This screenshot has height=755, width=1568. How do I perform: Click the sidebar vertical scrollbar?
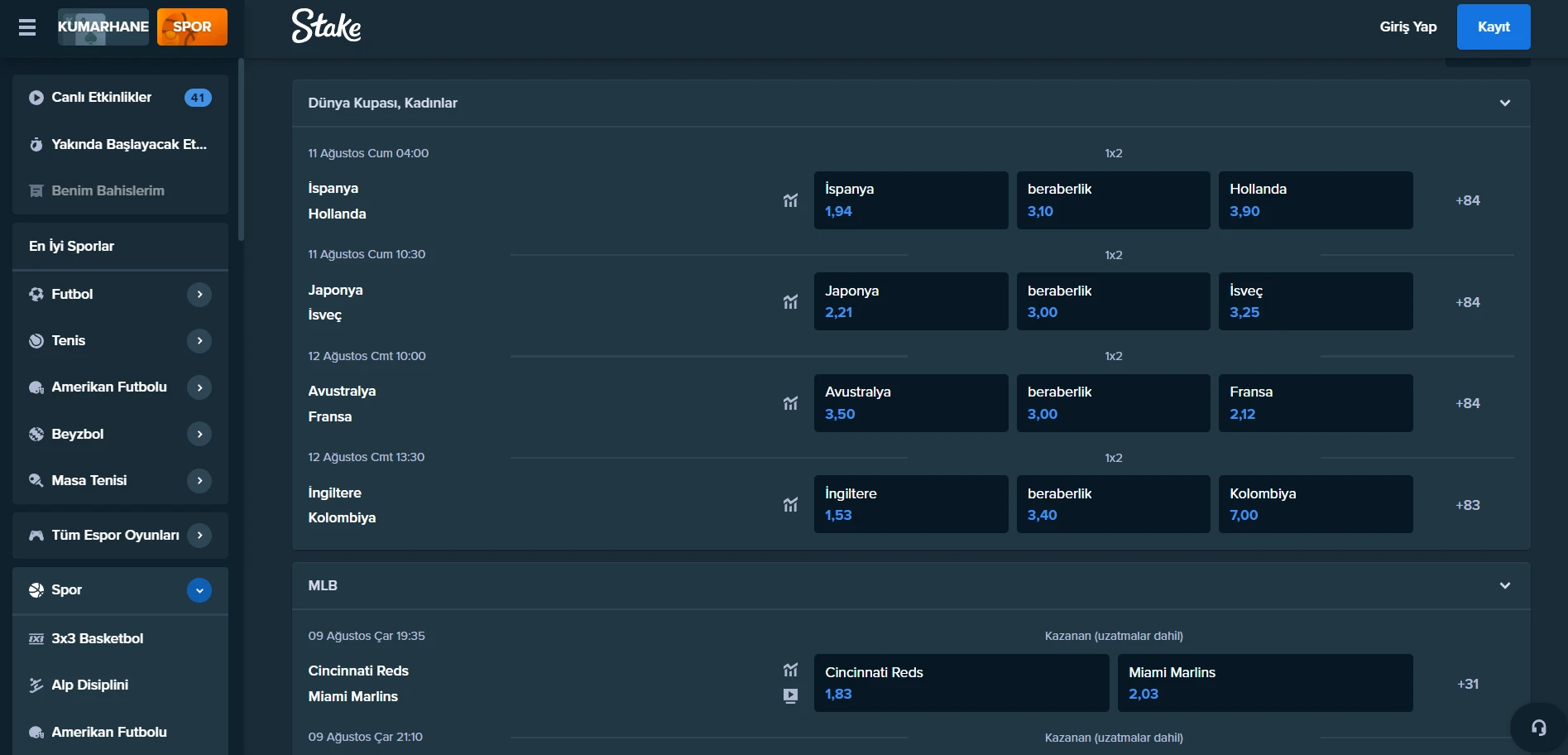[241, 149]
